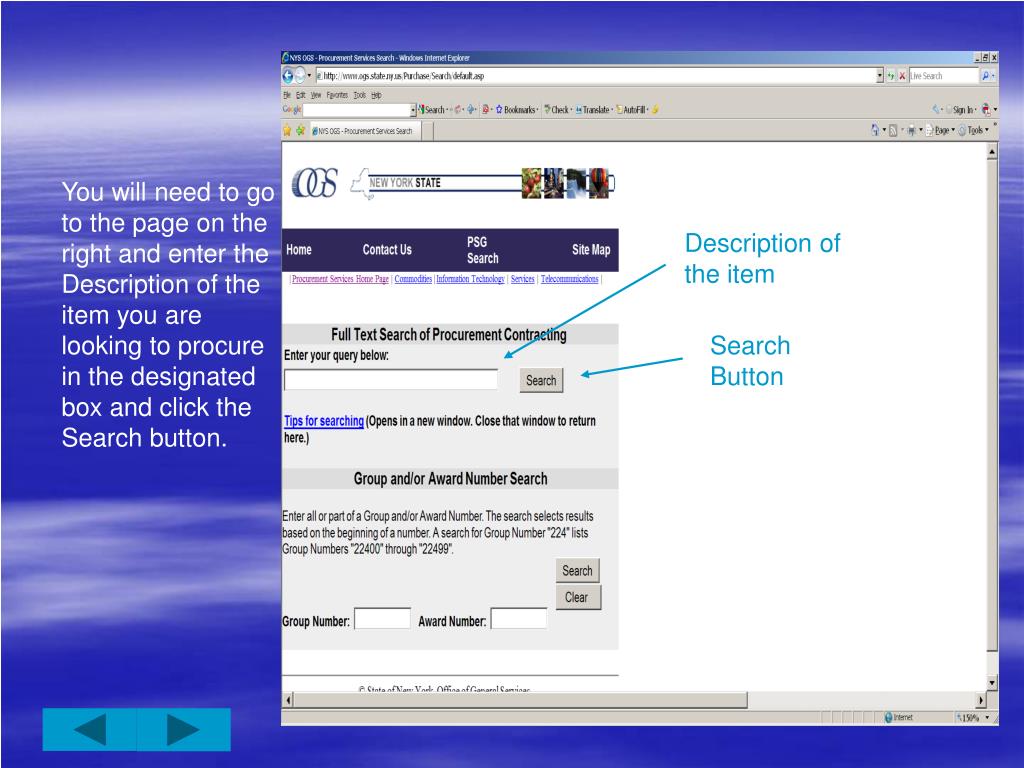Open the View menu
Viewport: 1024px width, 768px height.
pos(315,95)
